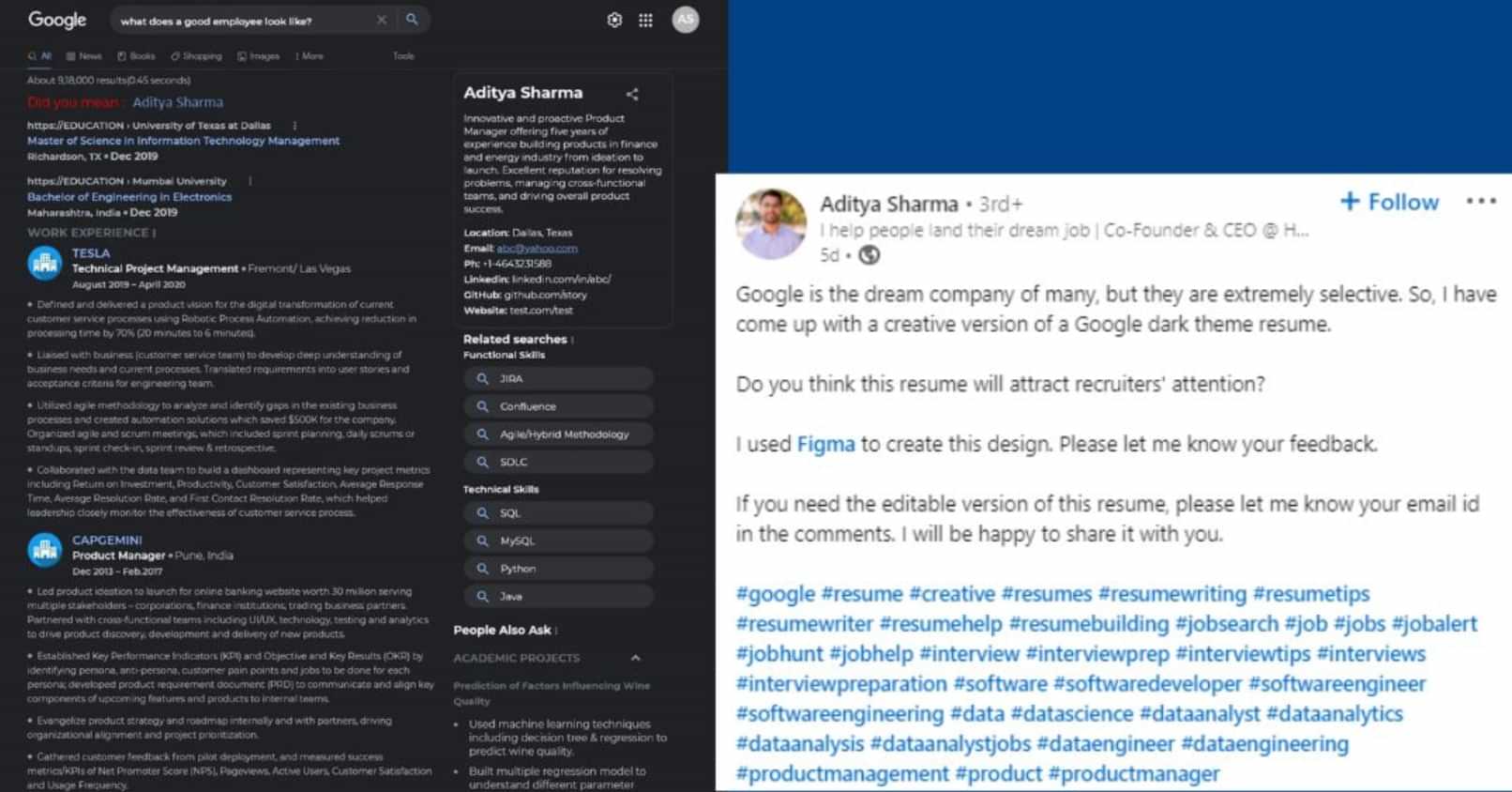
Task: Follow Aditya Sharma on LinkedIn
Action: (1389, 202)
